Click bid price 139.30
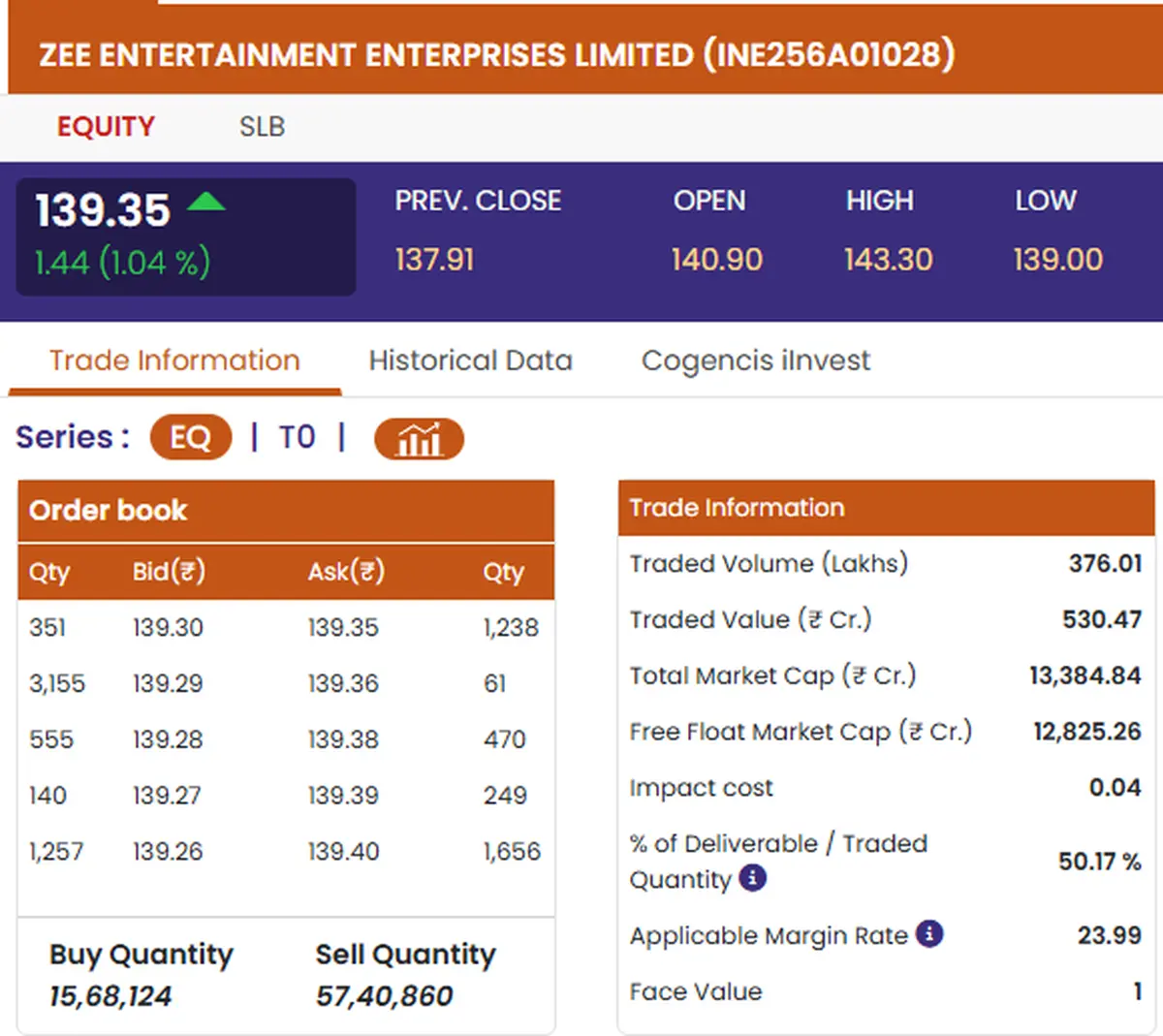The height and width of the screenshot is (1036, 1163). click(x=168, y=628)
